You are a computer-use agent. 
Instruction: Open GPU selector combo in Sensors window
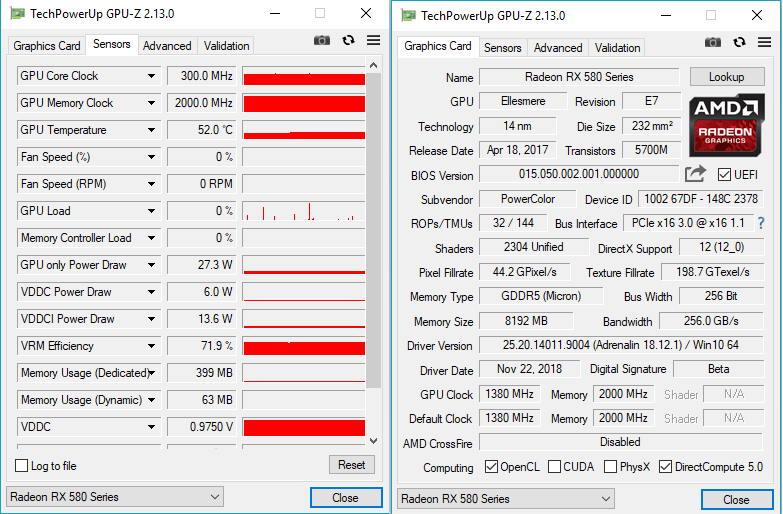[x=115, y=497]
